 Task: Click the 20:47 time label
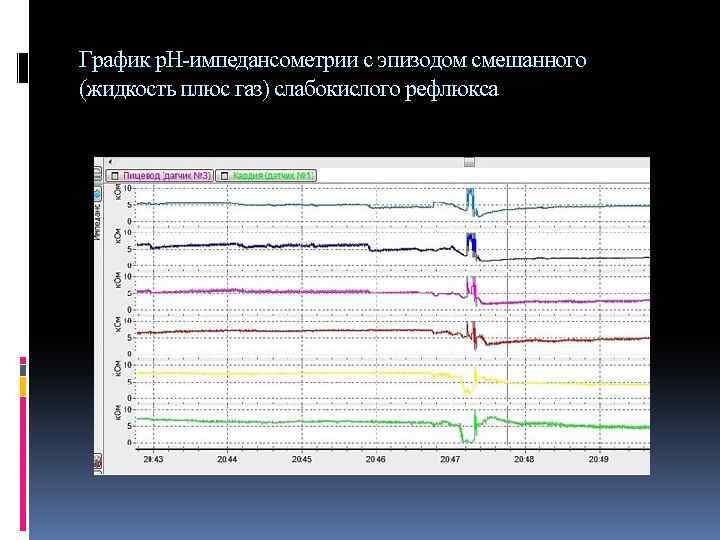pyautogui.click(x=450, y=459)
